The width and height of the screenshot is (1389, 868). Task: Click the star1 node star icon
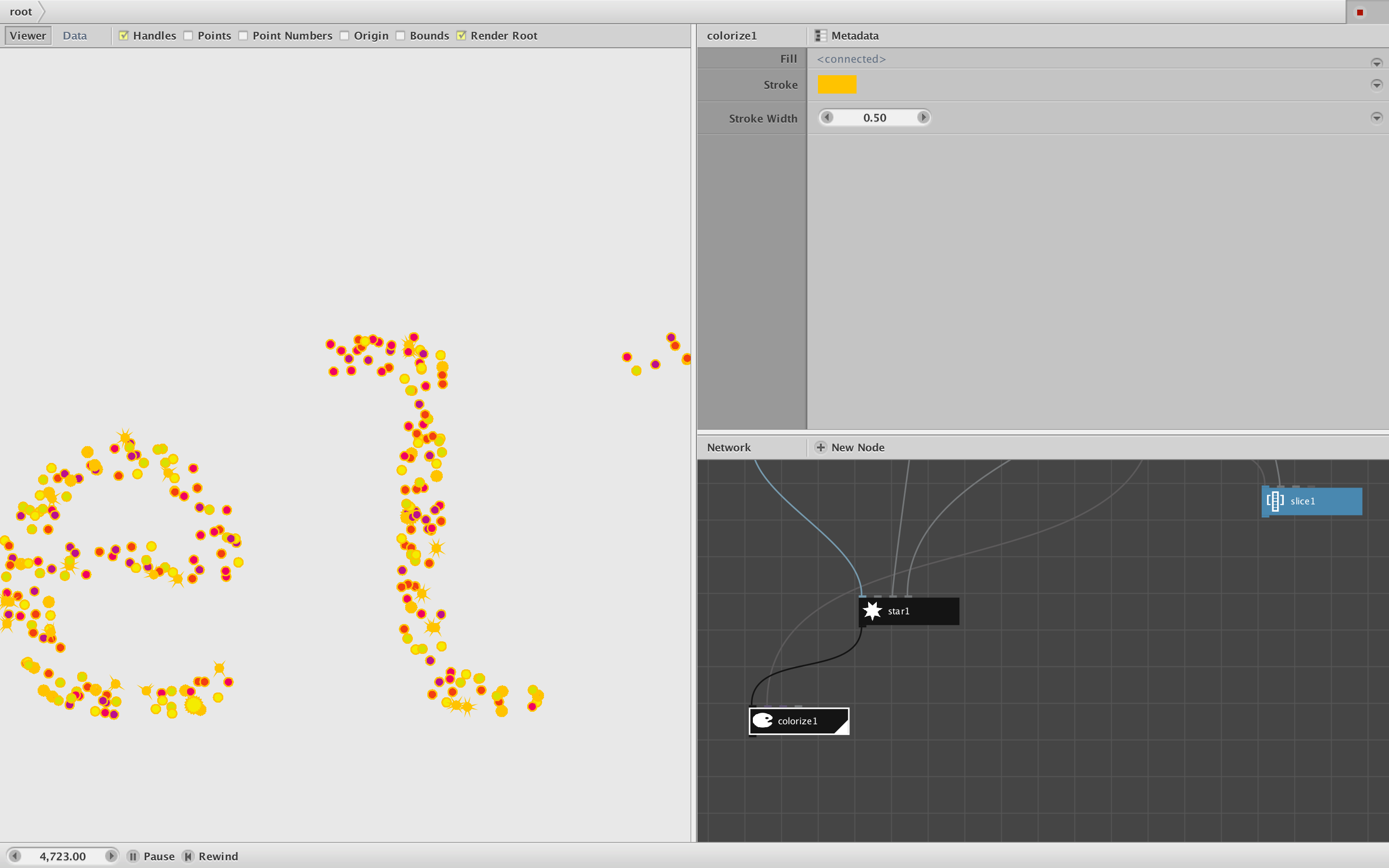tap(872, 611)
